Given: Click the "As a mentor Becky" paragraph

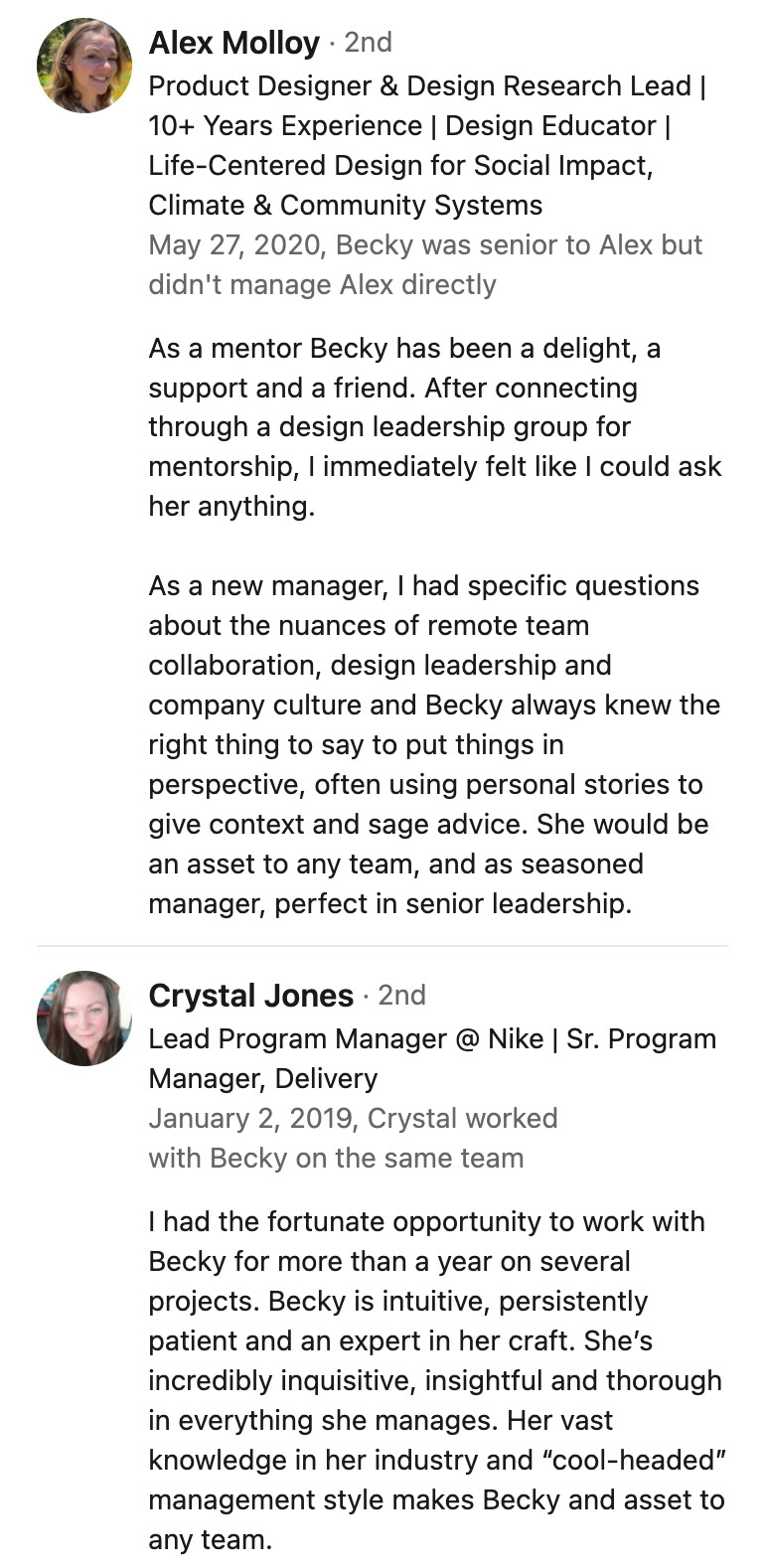Looking at the screenshot, I should tap(434, 427).
